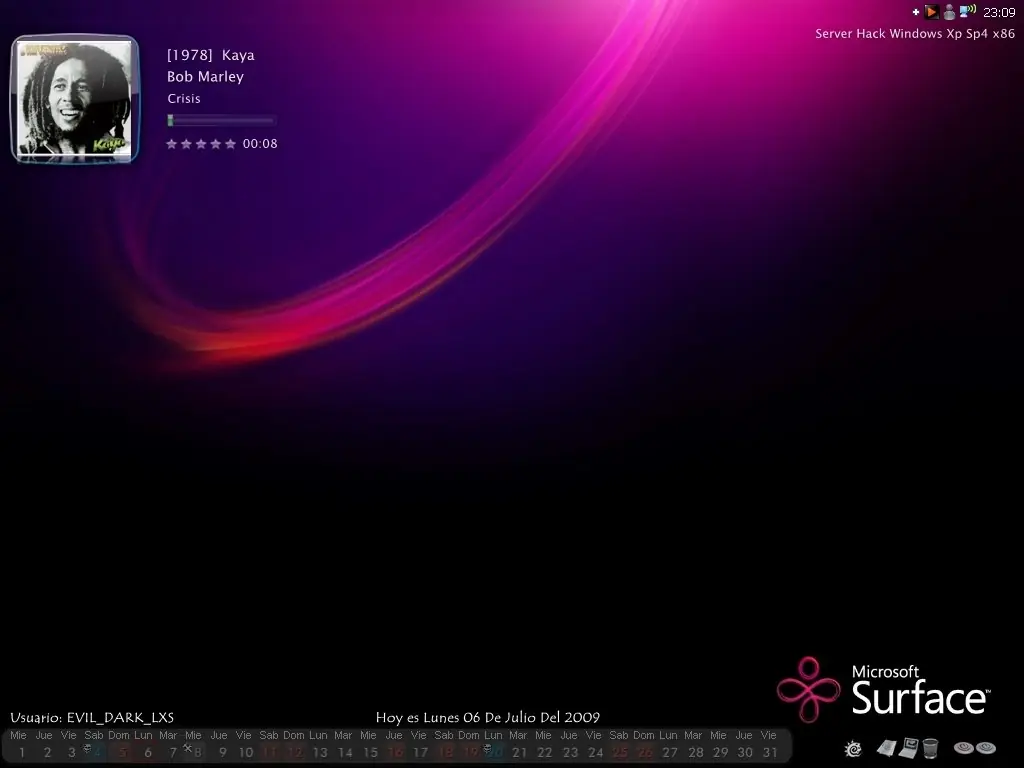The width and height of the screenshot is (1024, 768).
Task: Select calendar day 31
Action: tap(770, 752)
